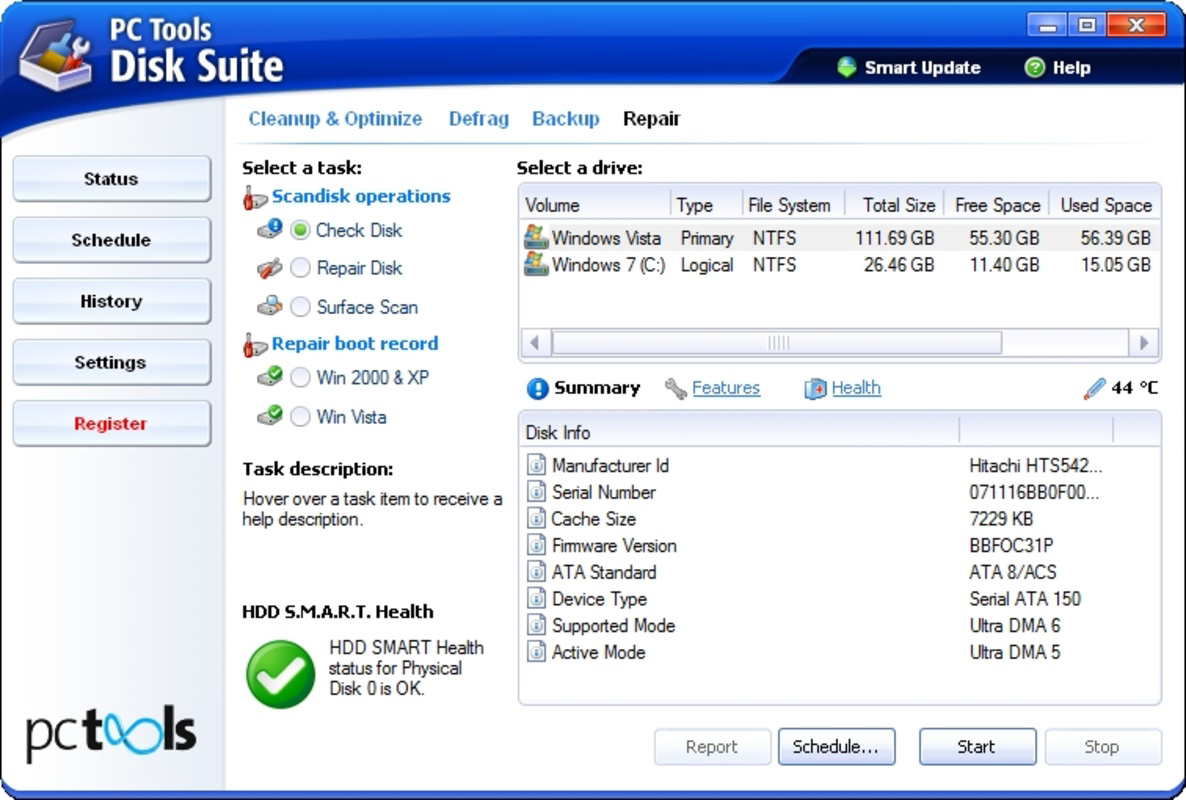Click the Health medical icon
Viewport: 1186px width, 800px height.
(x=815, y=389)
